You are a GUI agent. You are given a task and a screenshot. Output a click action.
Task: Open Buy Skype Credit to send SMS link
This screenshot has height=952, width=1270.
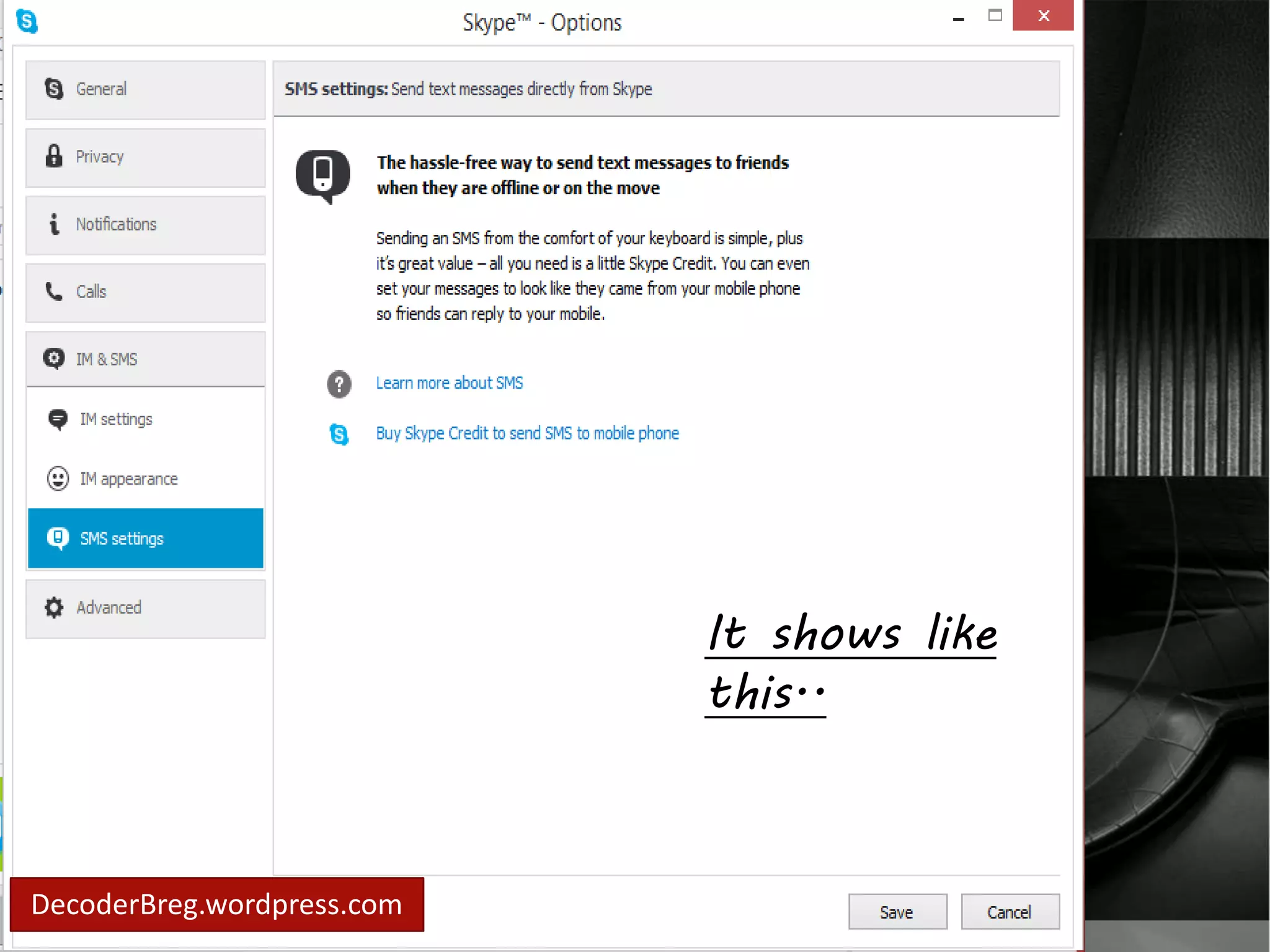(x=528, y=433)
